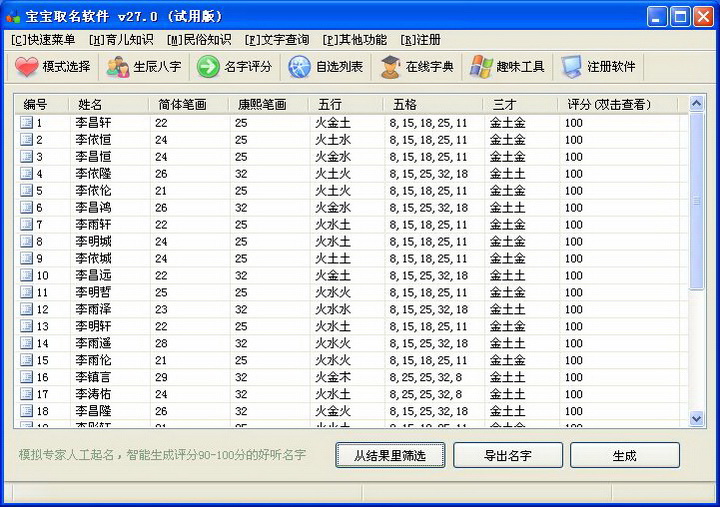
Task: Click the row icon for entry 8
Action: click(27, 242)
